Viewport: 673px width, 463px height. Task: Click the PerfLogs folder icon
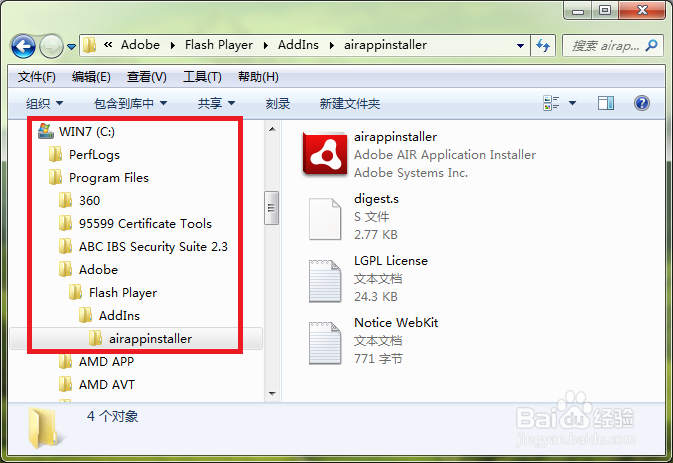pyautogui.click(x=55, y=154)
